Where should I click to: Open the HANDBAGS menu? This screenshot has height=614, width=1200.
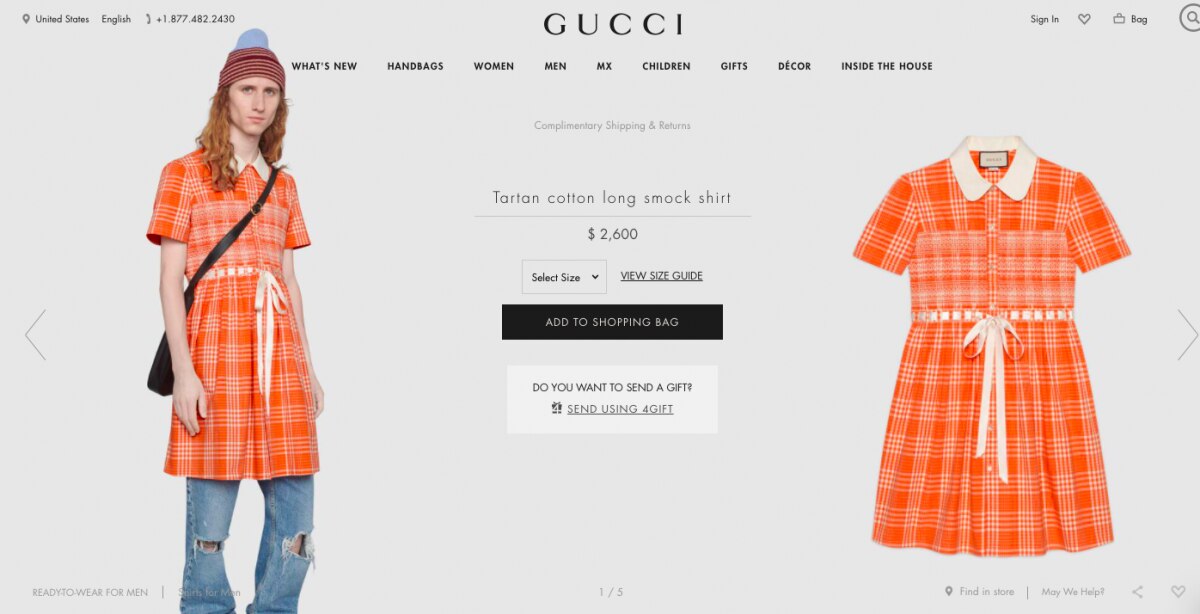click(x=415, y=66)
